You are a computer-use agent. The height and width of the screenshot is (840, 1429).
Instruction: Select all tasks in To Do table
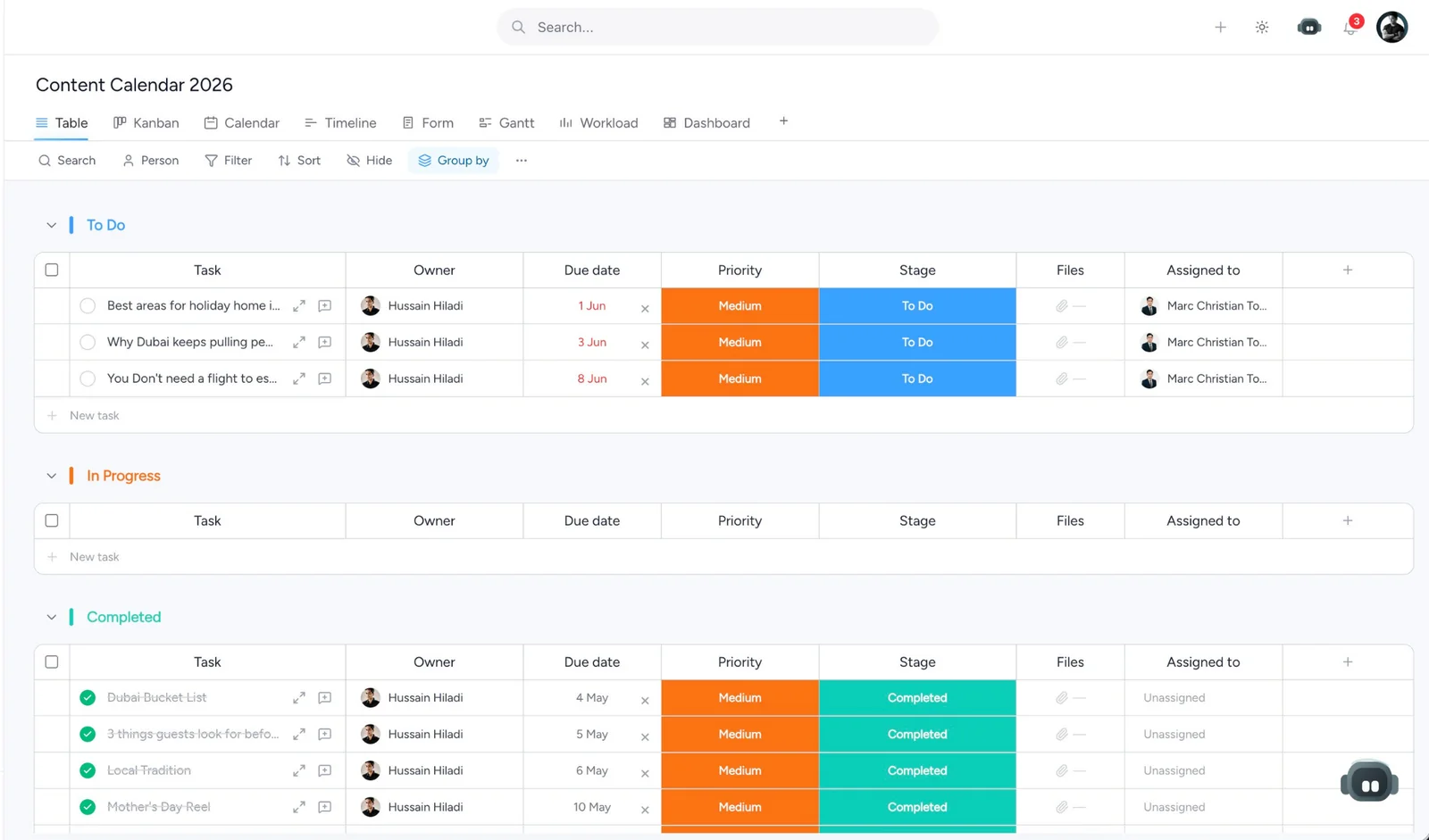click(52, 270)
